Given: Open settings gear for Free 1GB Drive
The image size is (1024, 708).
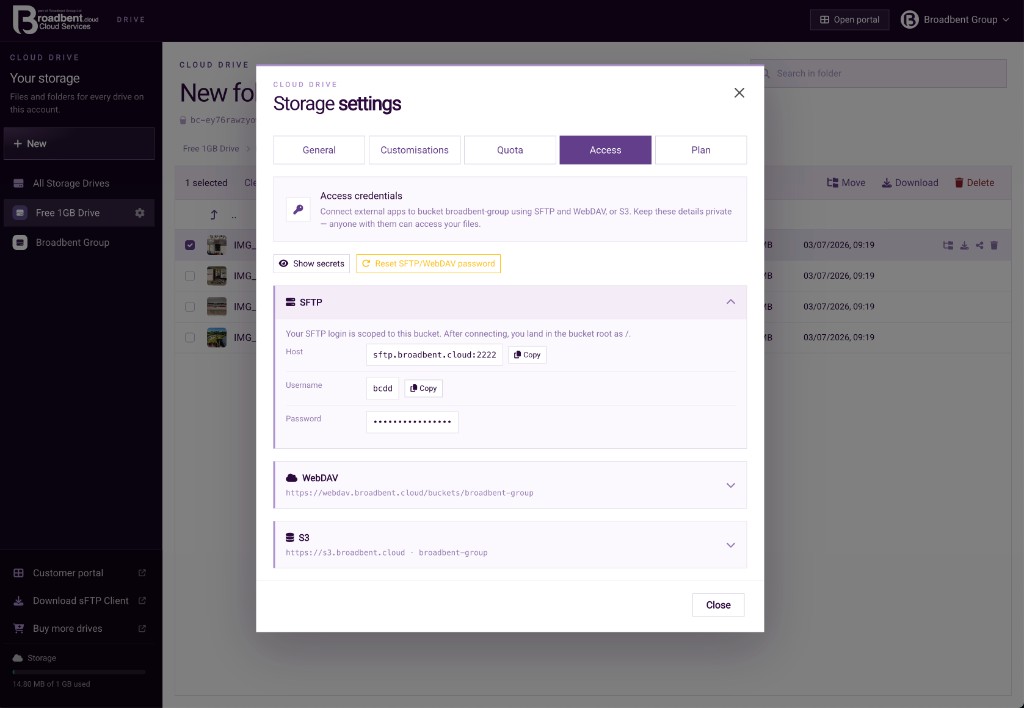Looking at the screenshot, I should click(140, 213).
